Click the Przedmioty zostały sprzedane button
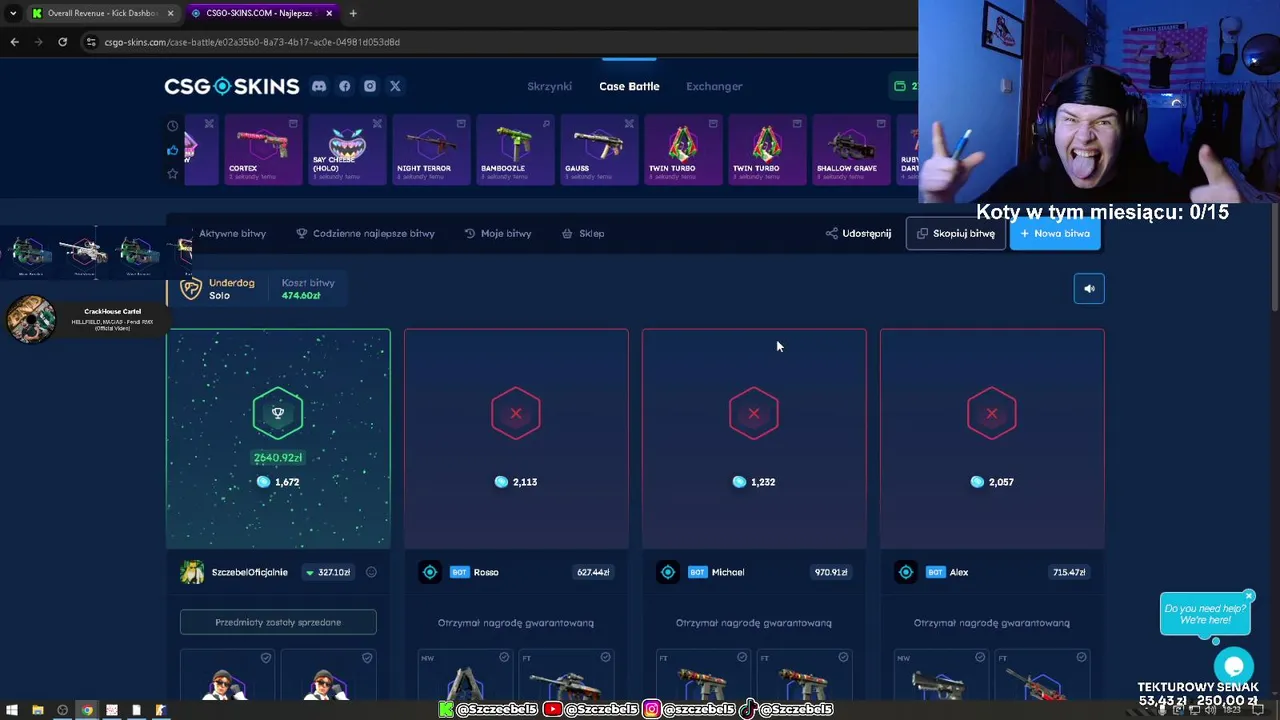The image size is (1280, 720). (278, 622)
